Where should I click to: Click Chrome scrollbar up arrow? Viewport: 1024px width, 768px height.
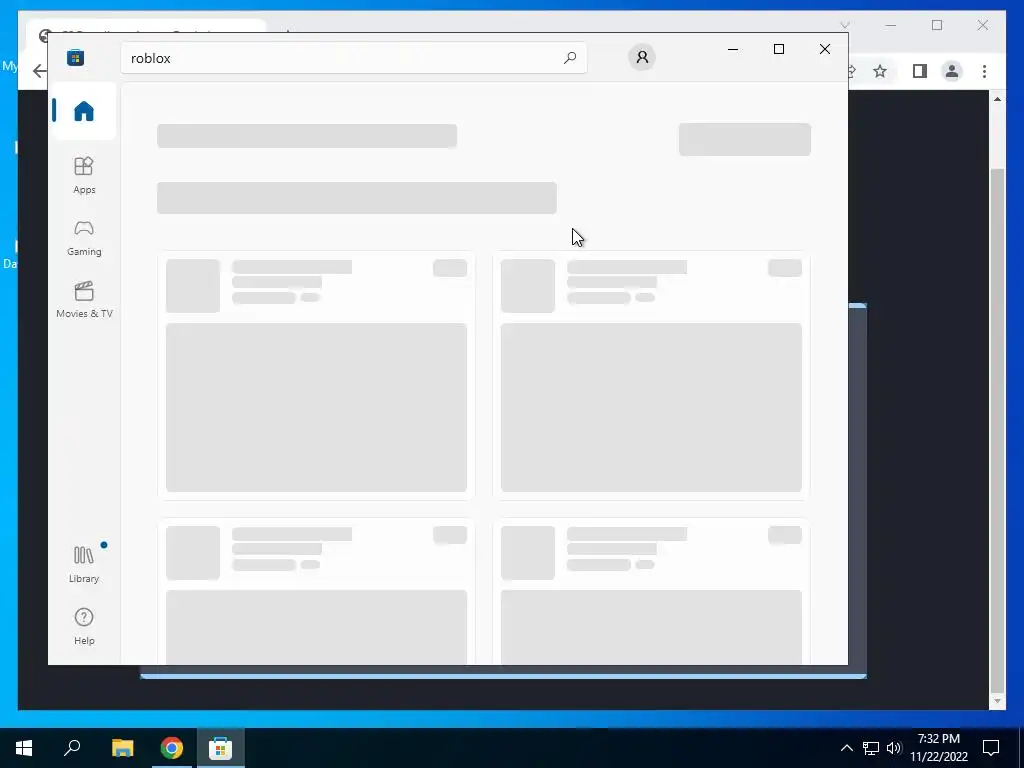[x=997, y=99]
